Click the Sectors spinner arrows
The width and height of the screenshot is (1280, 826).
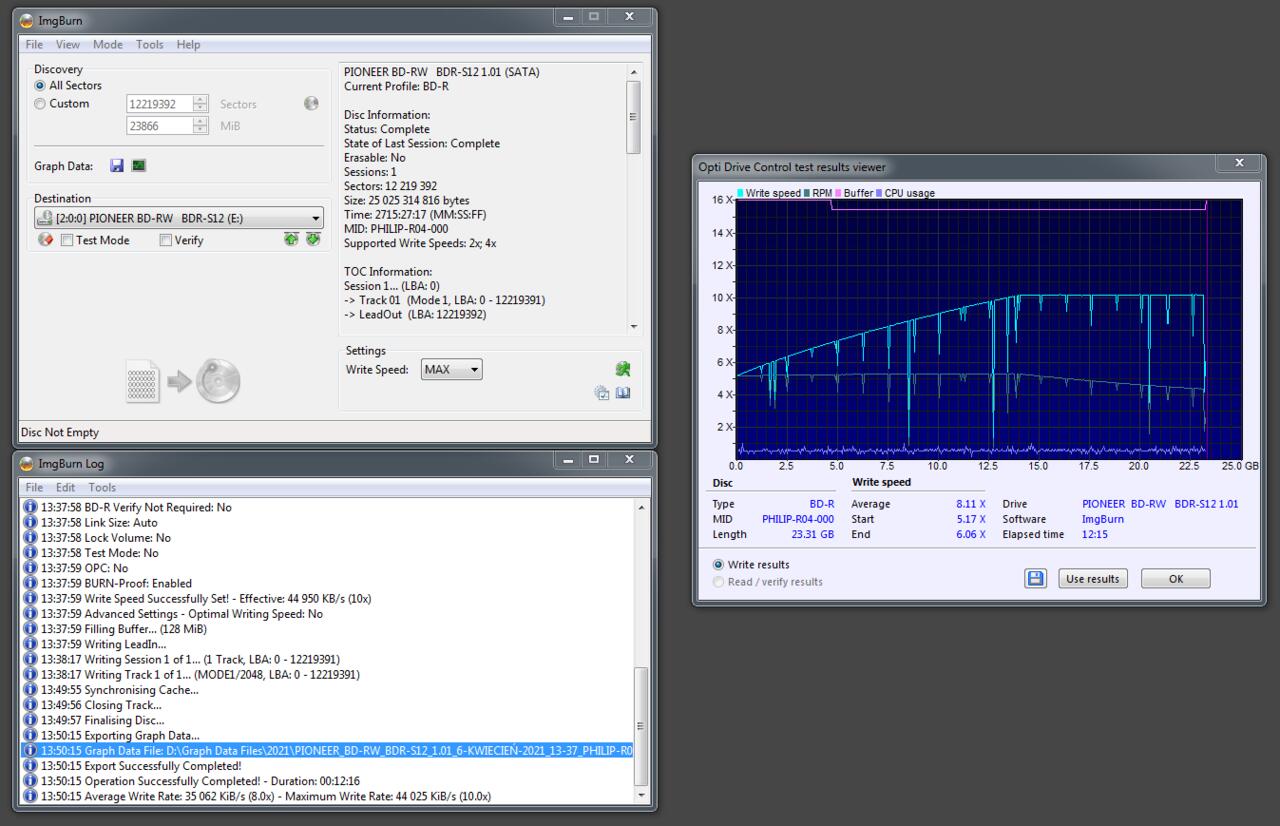tap(201, 104)
